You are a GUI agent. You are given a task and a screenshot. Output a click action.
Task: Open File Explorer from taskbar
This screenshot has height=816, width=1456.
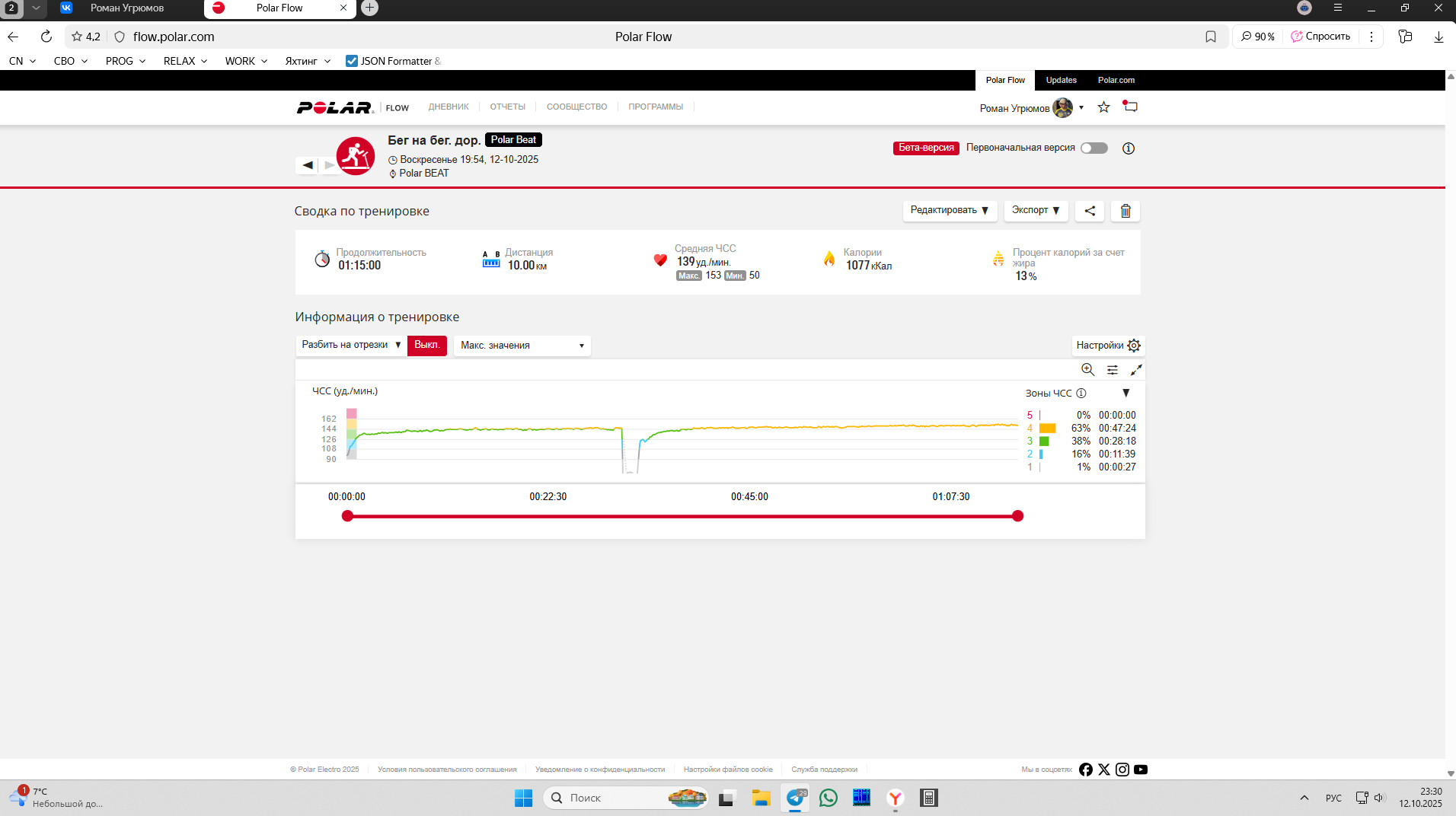(761, 798)
